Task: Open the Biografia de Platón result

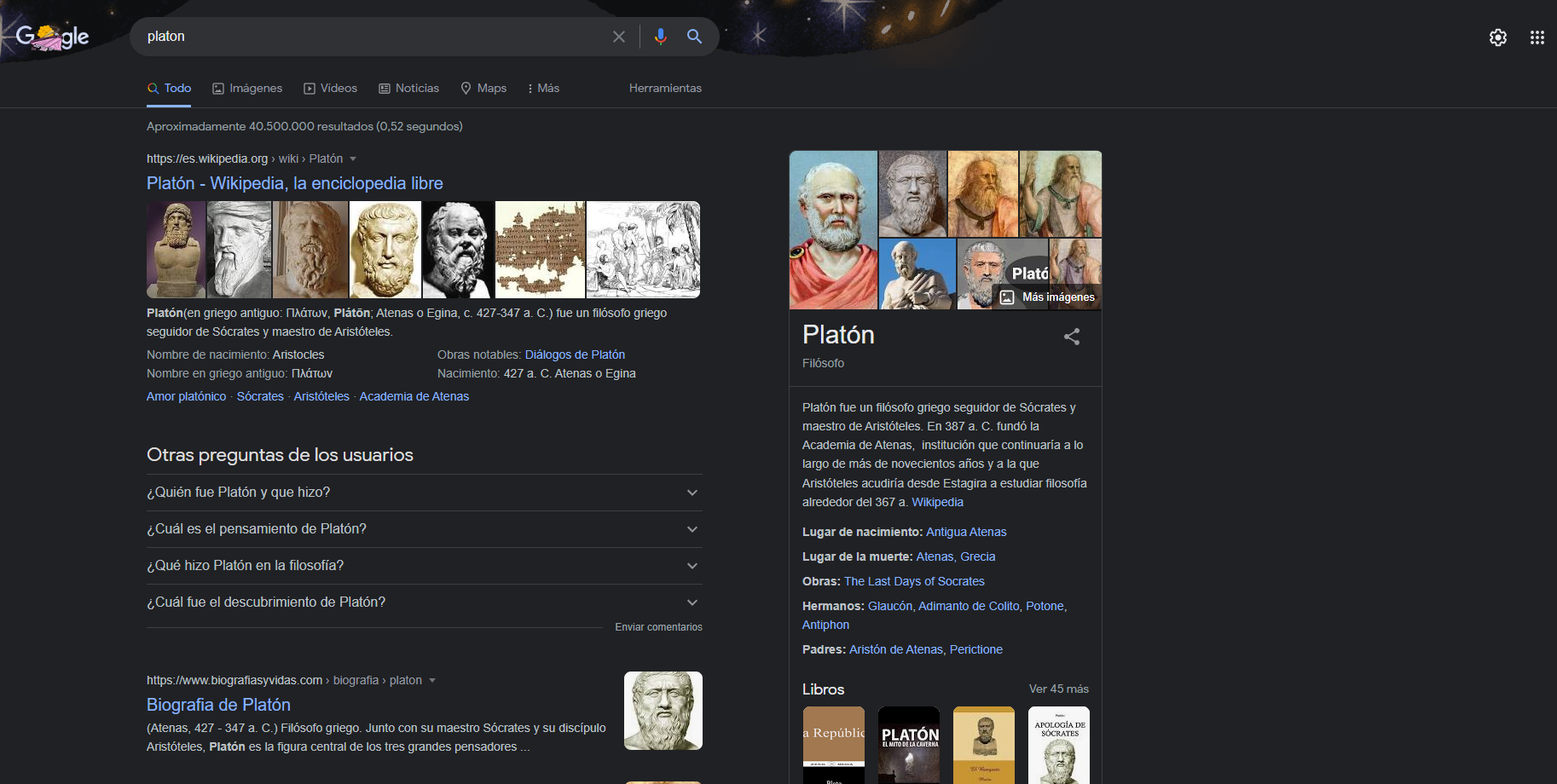Action: point(218,705)
